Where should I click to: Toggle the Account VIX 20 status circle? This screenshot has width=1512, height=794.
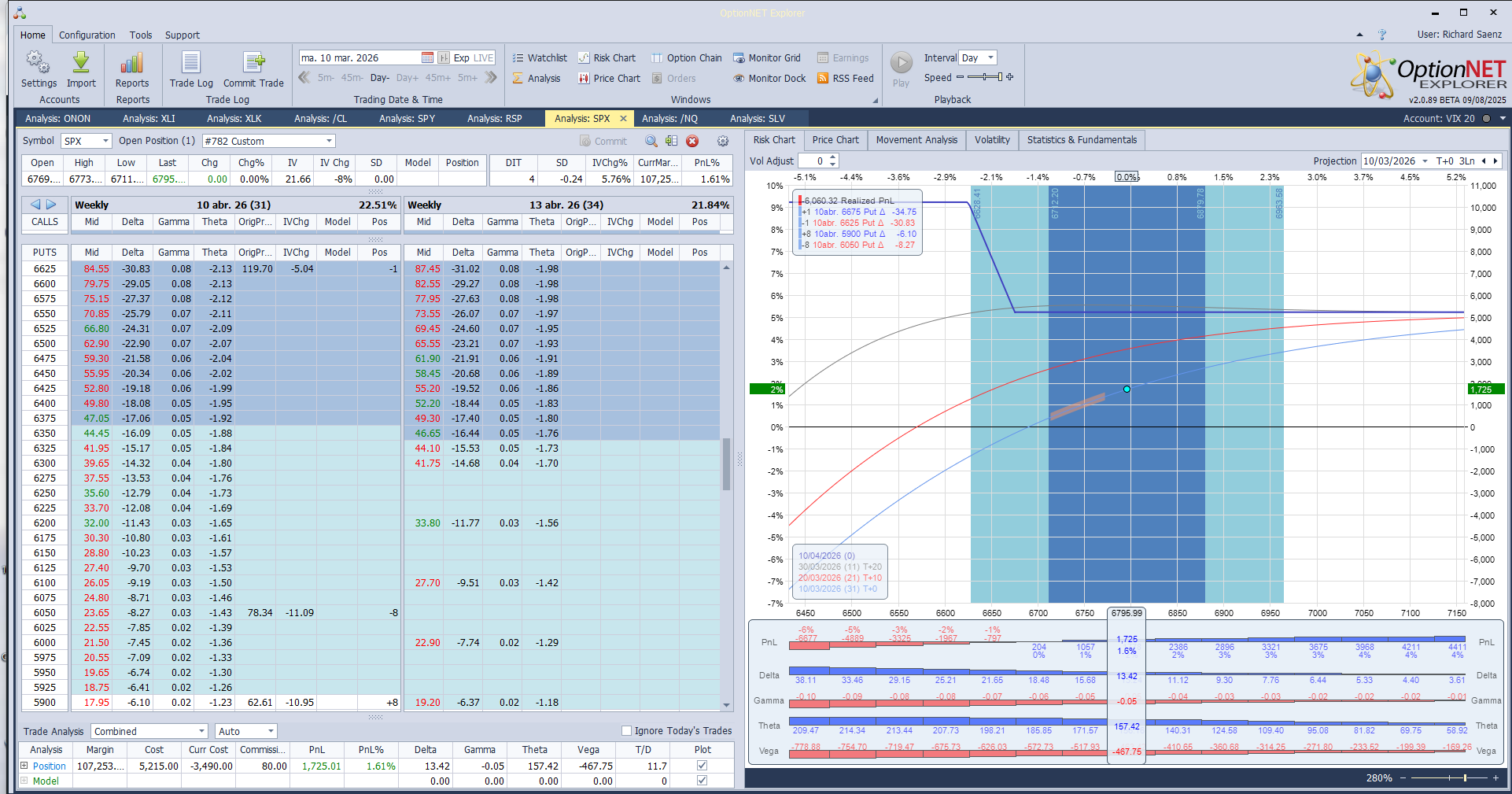(x=1486, y=119)
